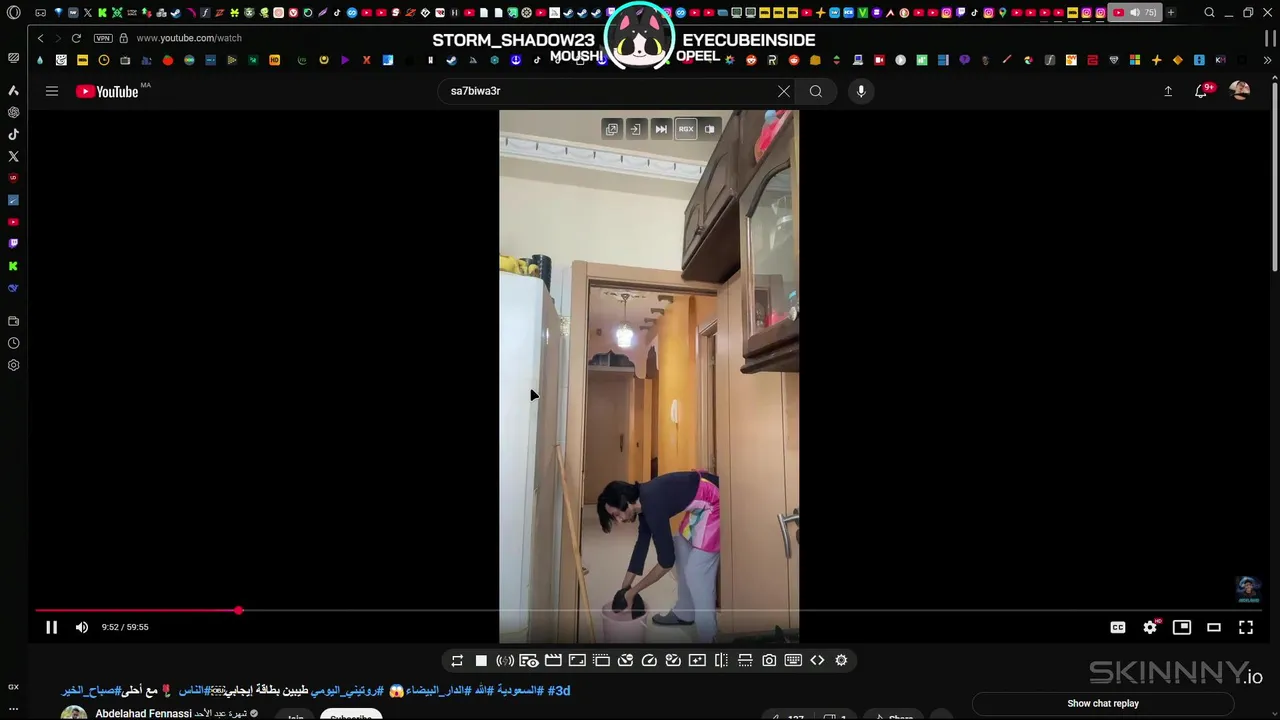Open the create or upload button
This screenshot has width=1280, height=720.
1168,91
